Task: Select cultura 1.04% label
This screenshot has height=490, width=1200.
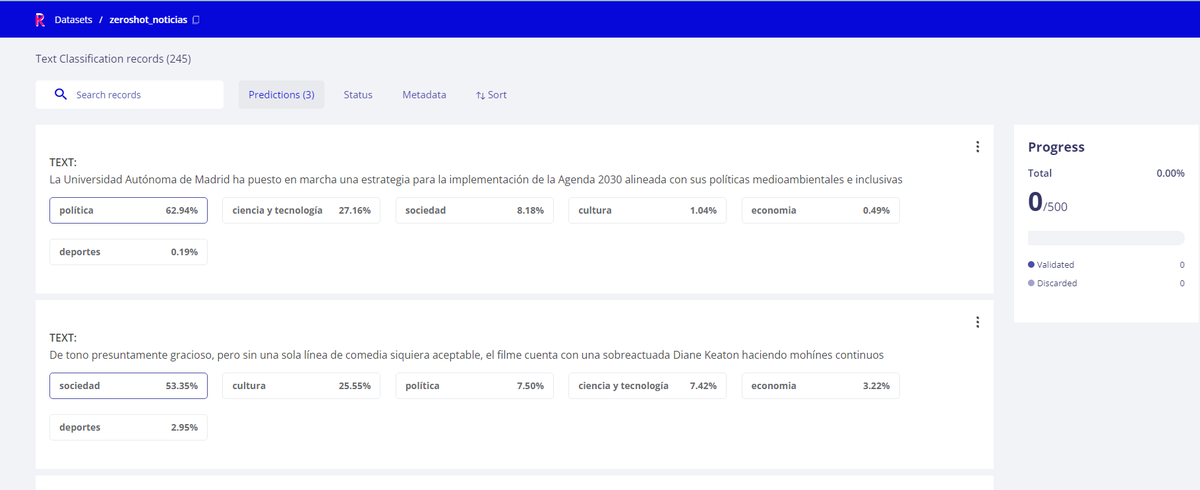Action: click(x=647, y=211)
